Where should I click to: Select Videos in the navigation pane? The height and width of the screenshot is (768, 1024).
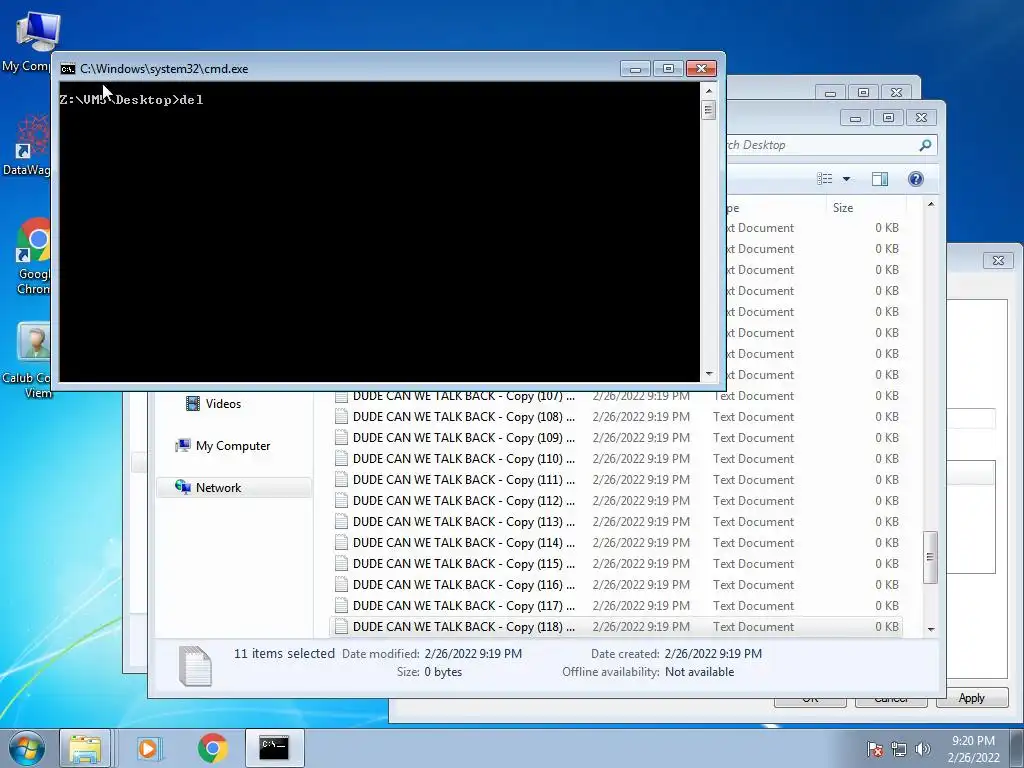click(223, 404)
